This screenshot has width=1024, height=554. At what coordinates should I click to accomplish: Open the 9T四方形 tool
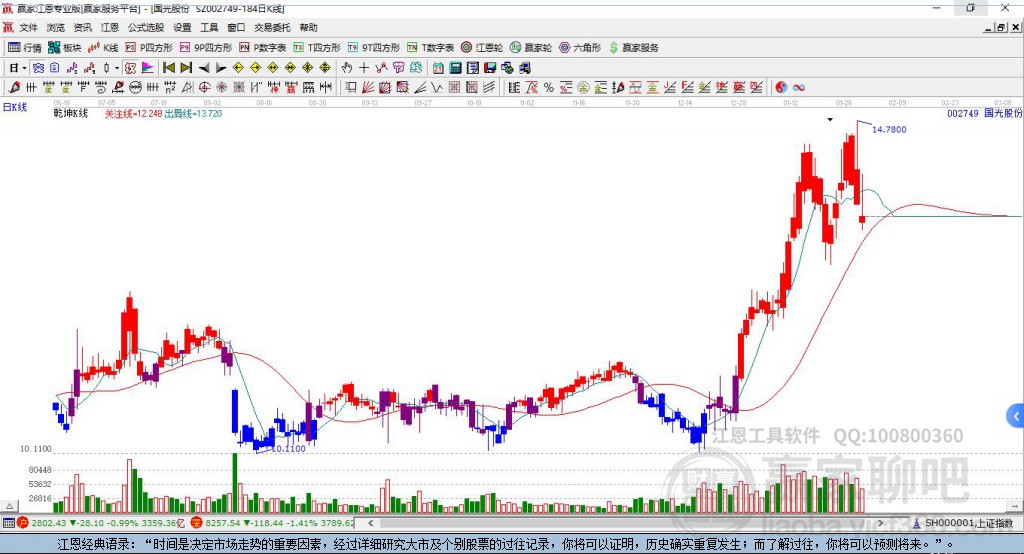coord(374,48)
